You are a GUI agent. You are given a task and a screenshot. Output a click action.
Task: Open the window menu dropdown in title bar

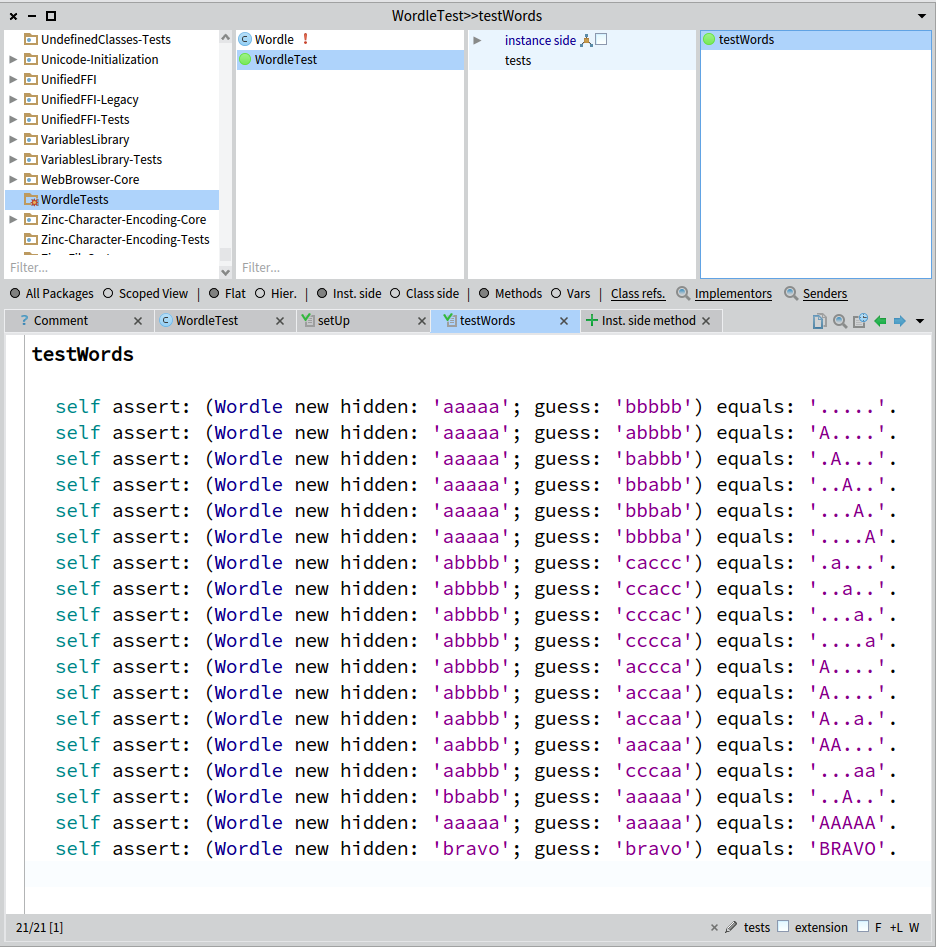tap(922, 16)
